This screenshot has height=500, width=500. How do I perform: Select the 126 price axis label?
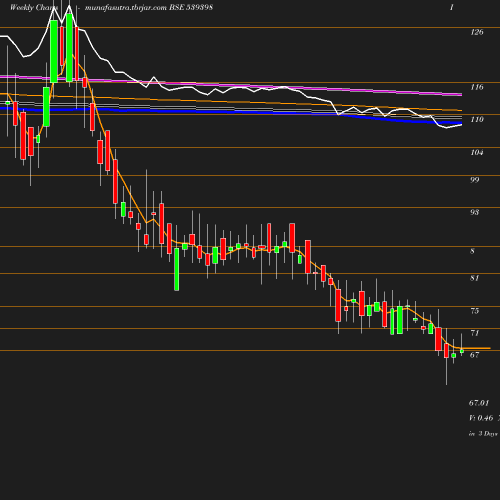click(477, 32)
